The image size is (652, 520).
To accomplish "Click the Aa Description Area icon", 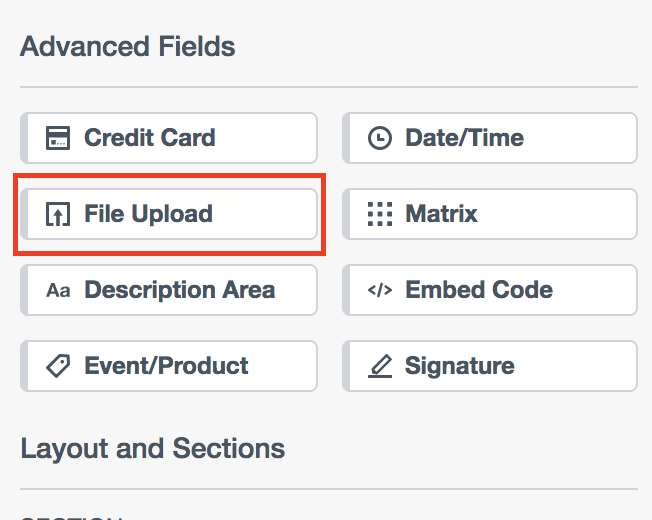I will (x=58, y=290).
